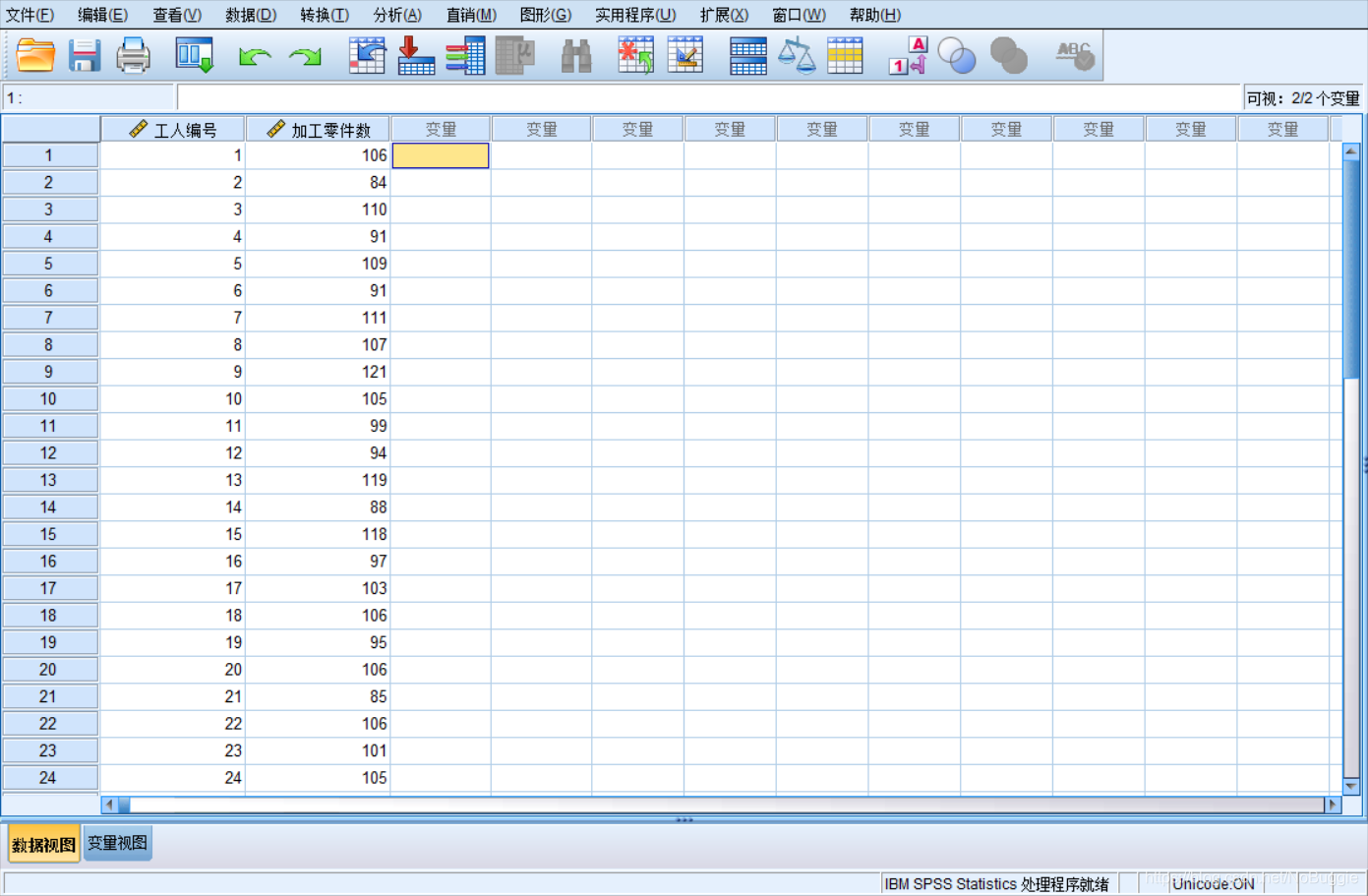Open Go to Variable tool

click(x=416, y=56)
